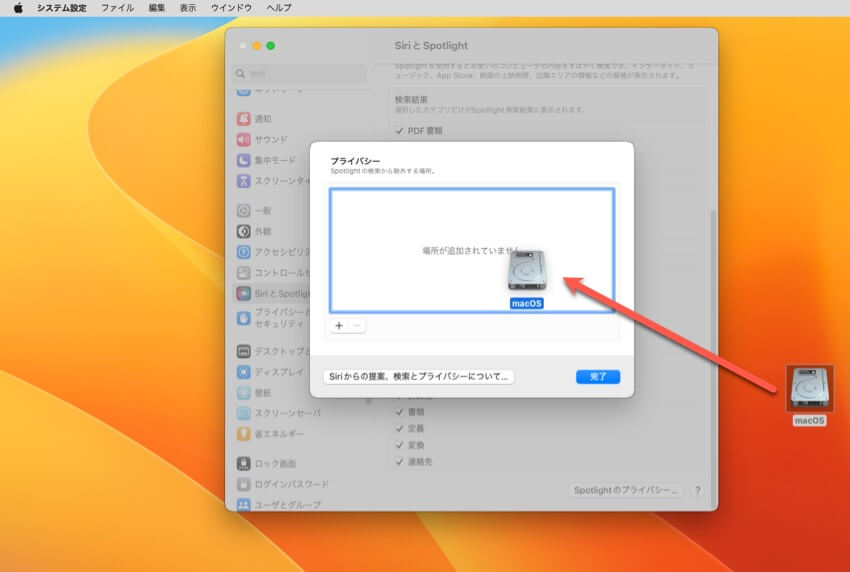
Task: Open the ヘルプ menu
Action: (x=279, y=8)
